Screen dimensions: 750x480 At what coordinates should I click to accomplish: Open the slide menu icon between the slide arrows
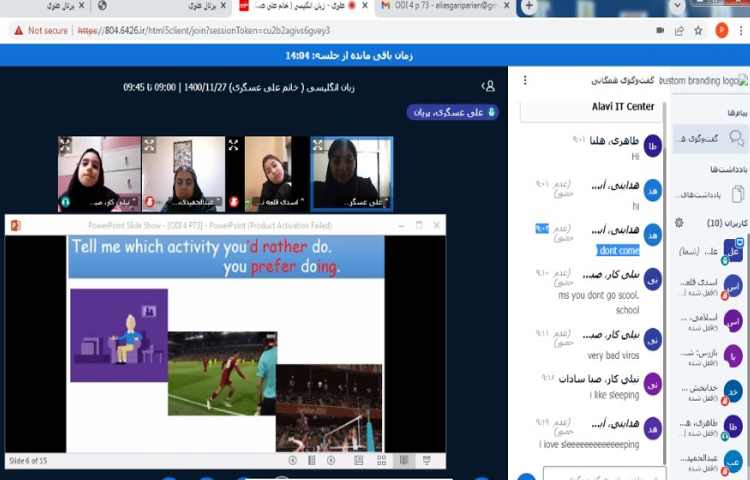312,460
